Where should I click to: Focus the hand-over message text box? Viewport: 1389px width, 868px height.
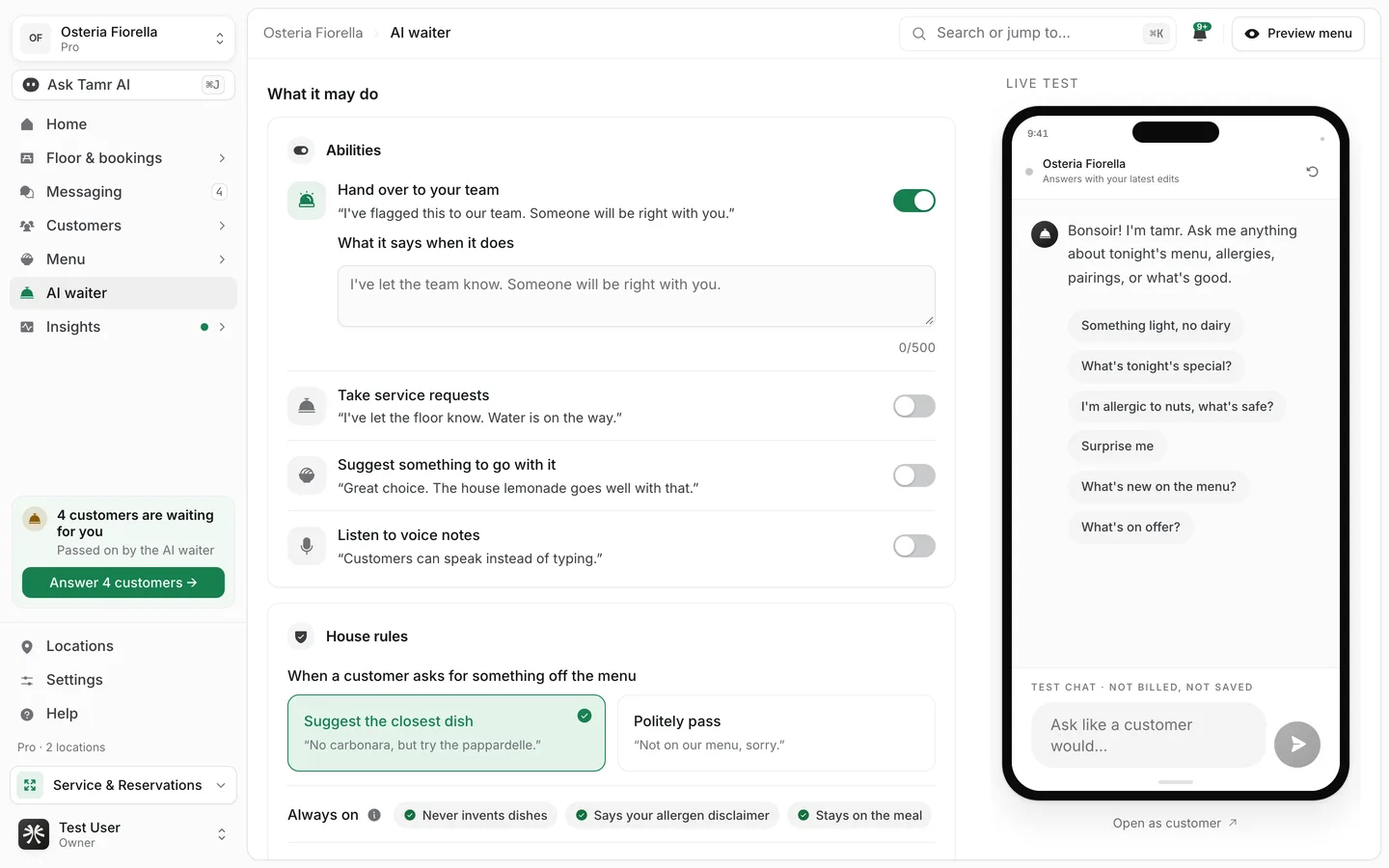(x=637, y=296)
